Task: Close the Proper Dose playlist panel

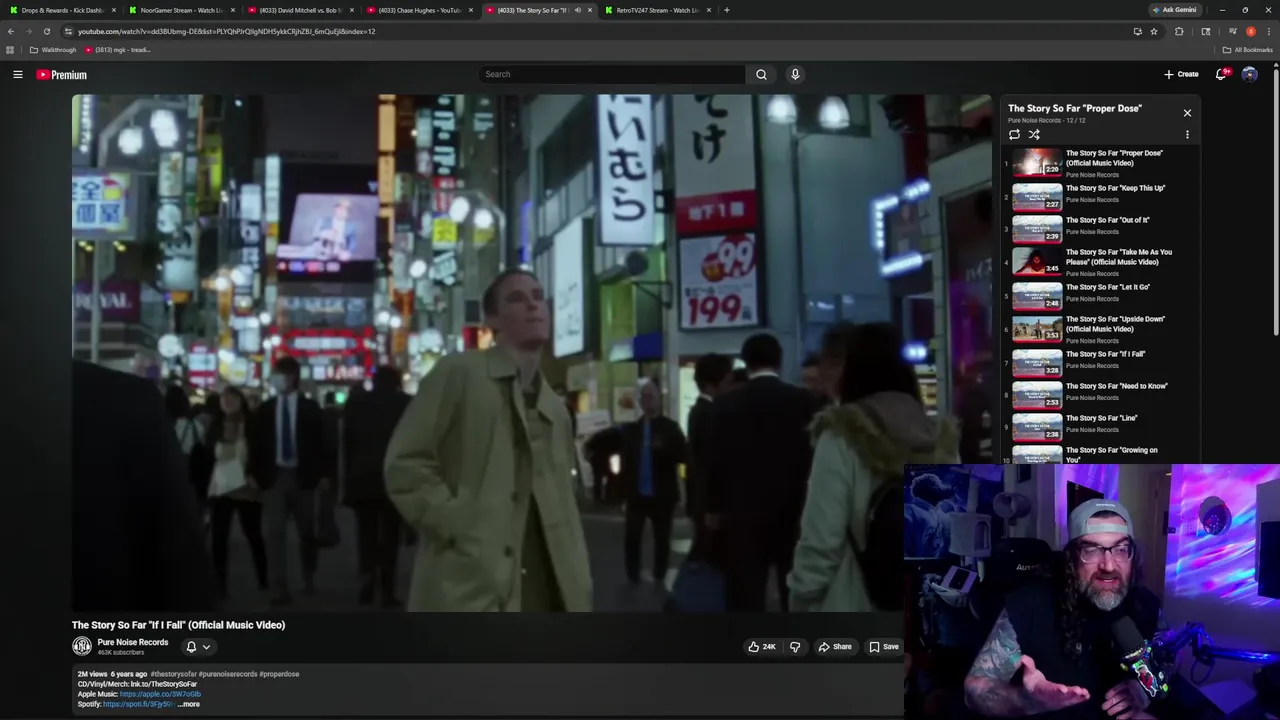Action: 1187,113
